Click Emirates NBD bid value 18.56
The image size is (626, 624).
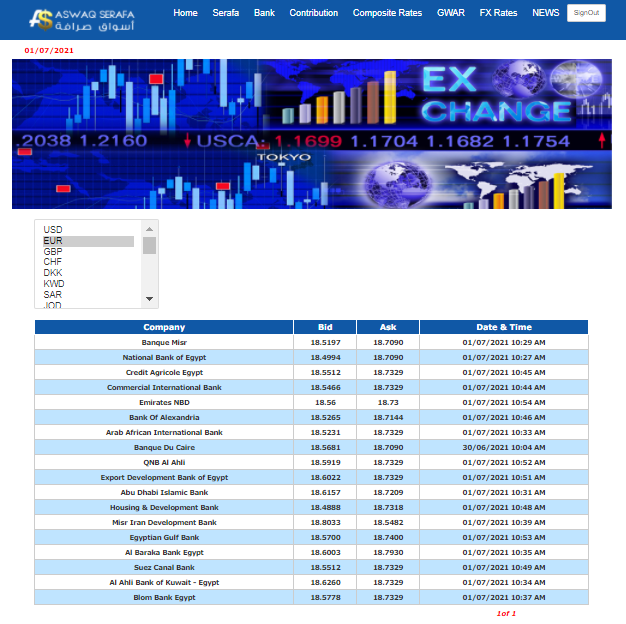coord(325,402)
